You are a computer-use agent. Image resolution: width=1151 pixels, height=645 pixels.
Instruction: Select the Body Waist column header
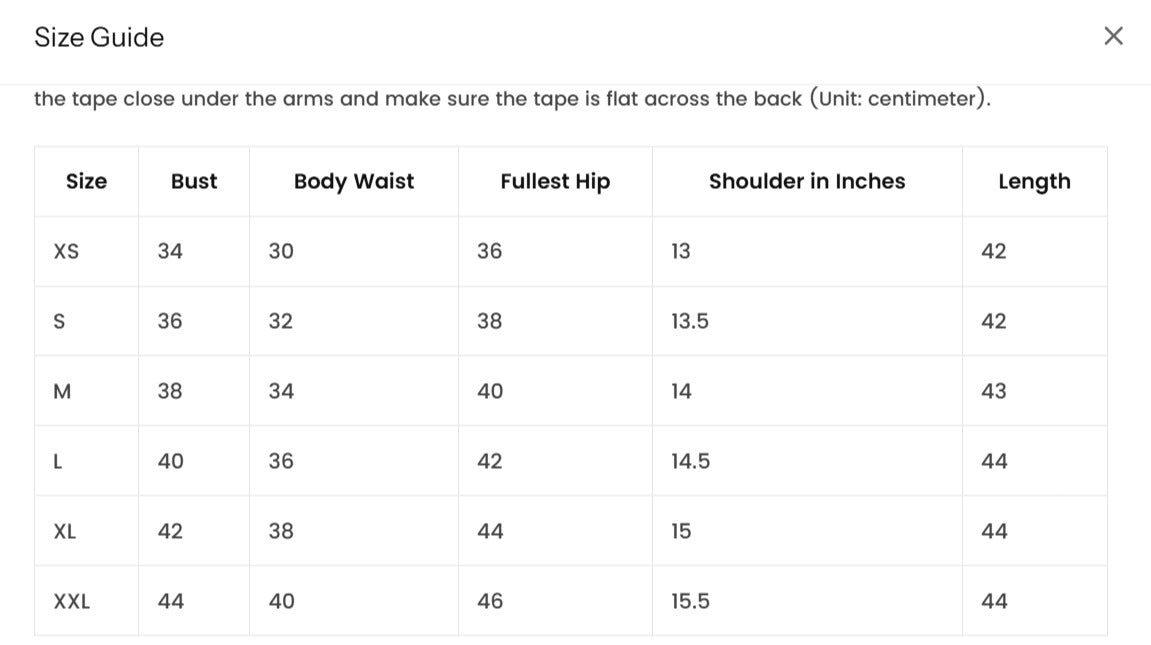click(354, 182)
